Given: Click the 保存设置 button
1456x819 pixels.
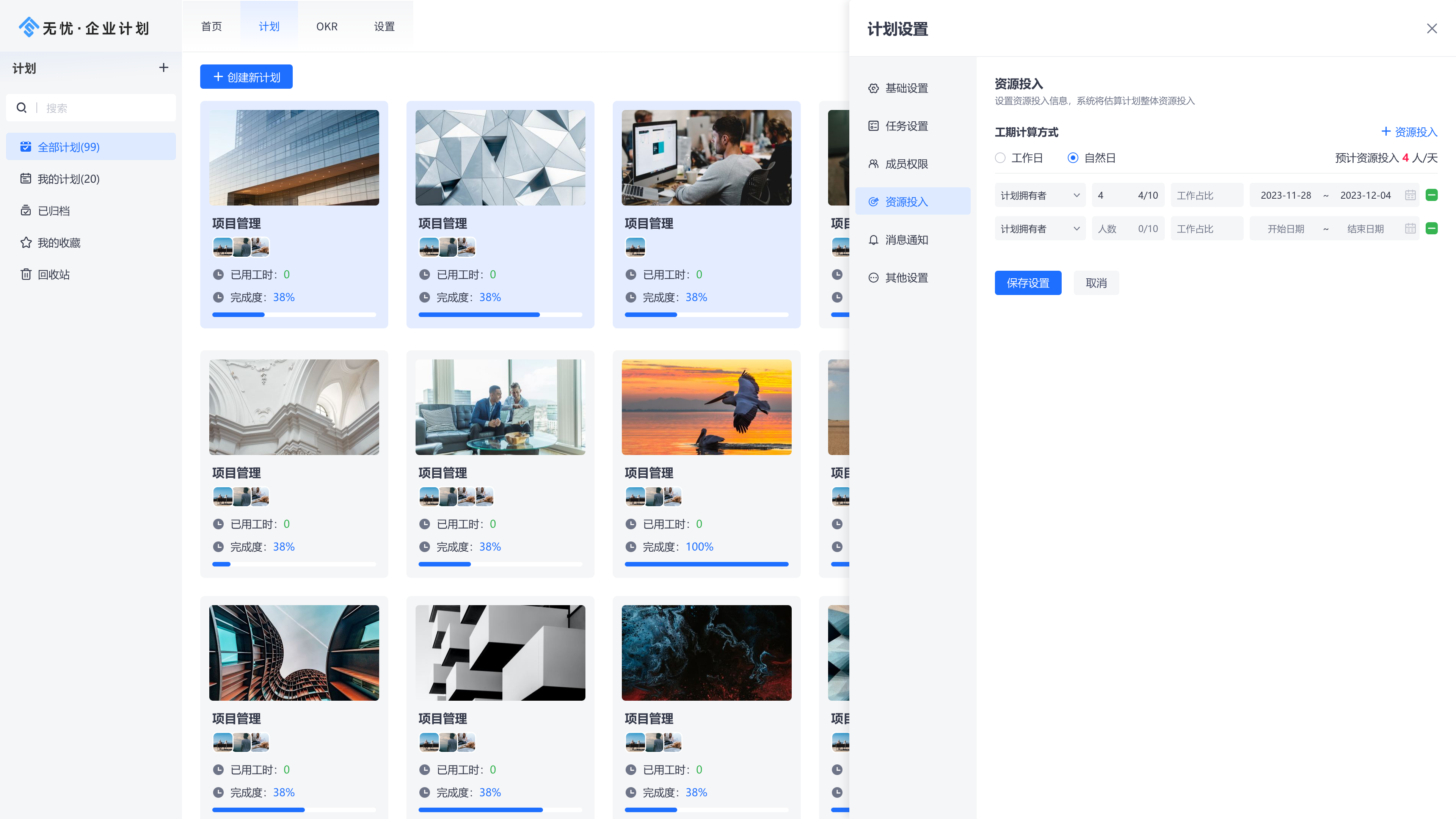Looking at the screenshot, I should point(1028,282).
